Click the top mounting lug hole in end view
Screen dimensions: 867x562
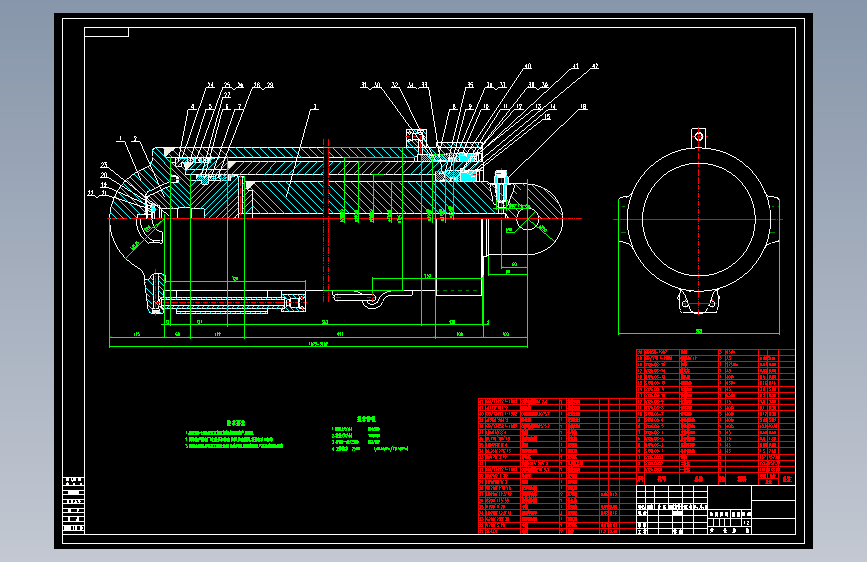click(x=699, y=136)
